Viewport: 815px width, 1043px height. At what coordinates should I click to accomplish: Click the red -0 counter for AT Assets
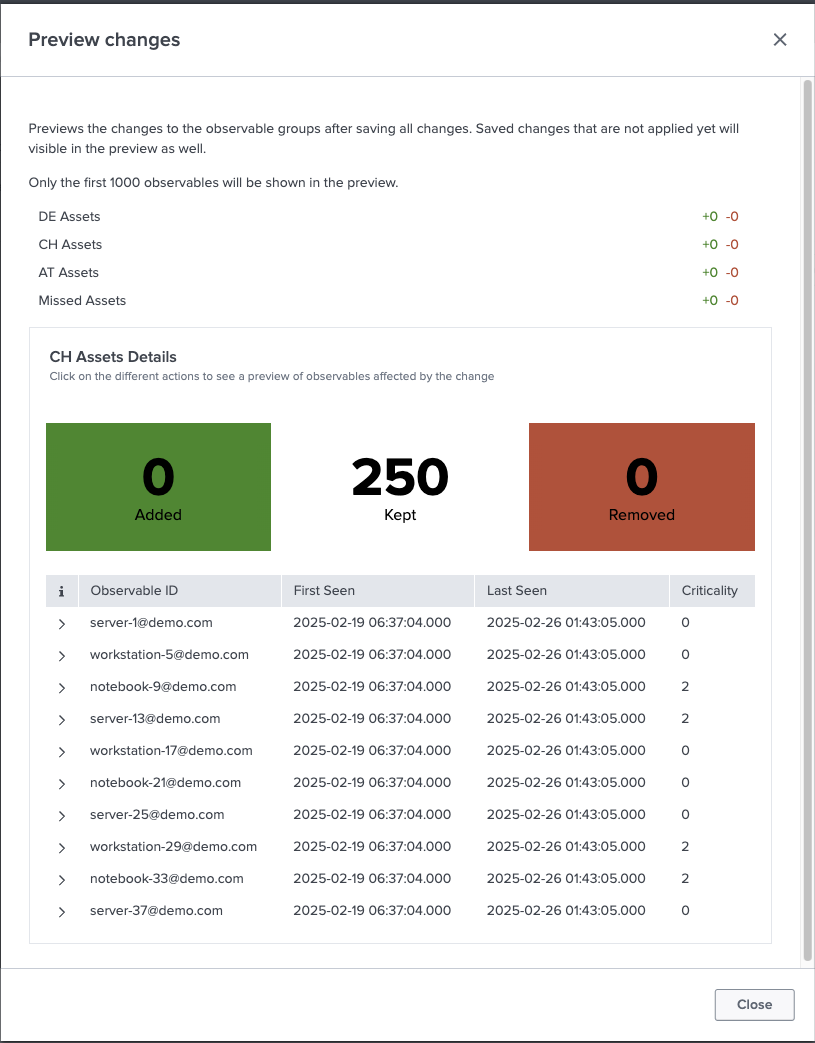pyautogui.click(x=733, y=272)
